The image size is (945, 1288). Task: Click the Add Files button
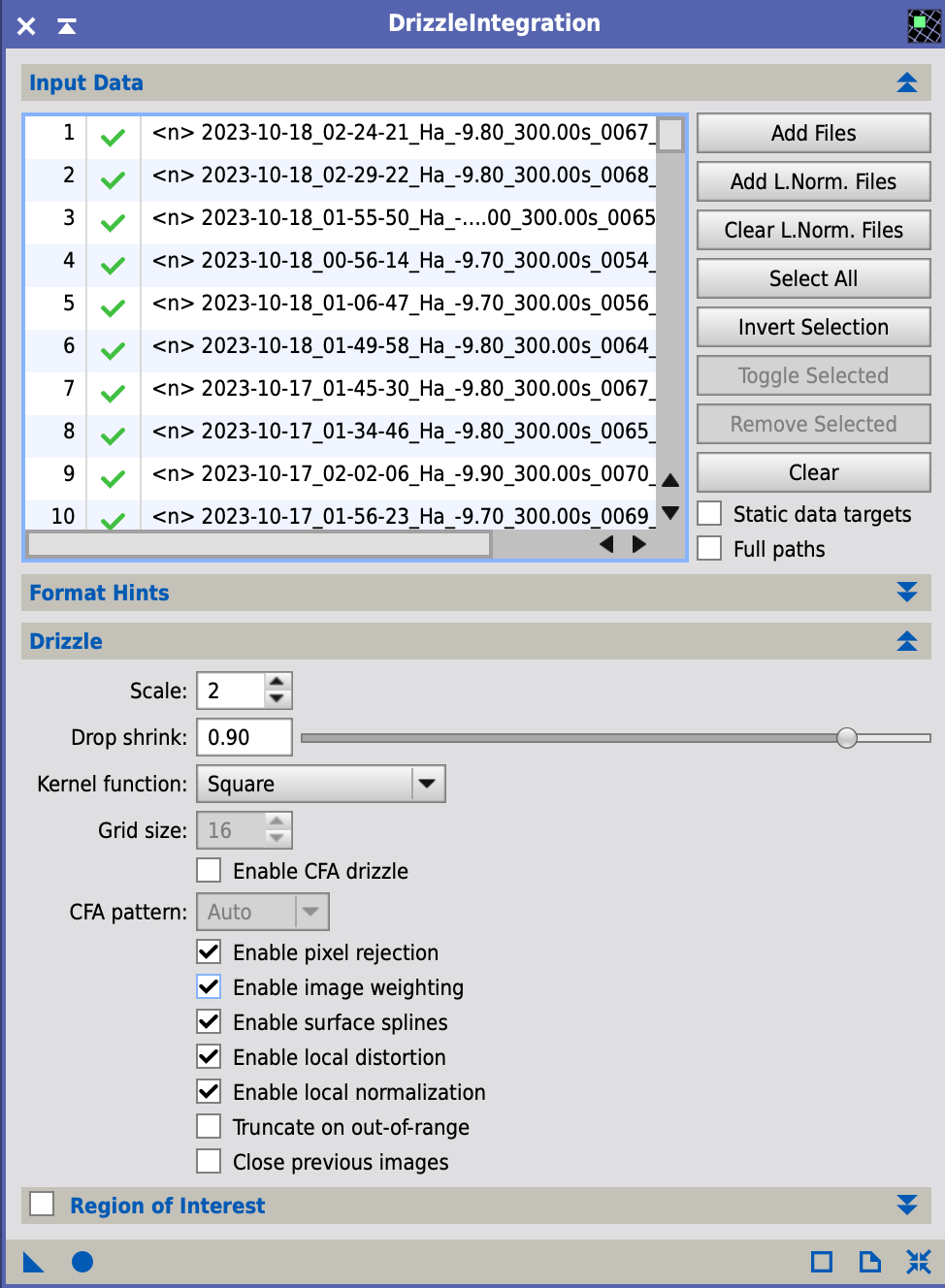(814, 133)
